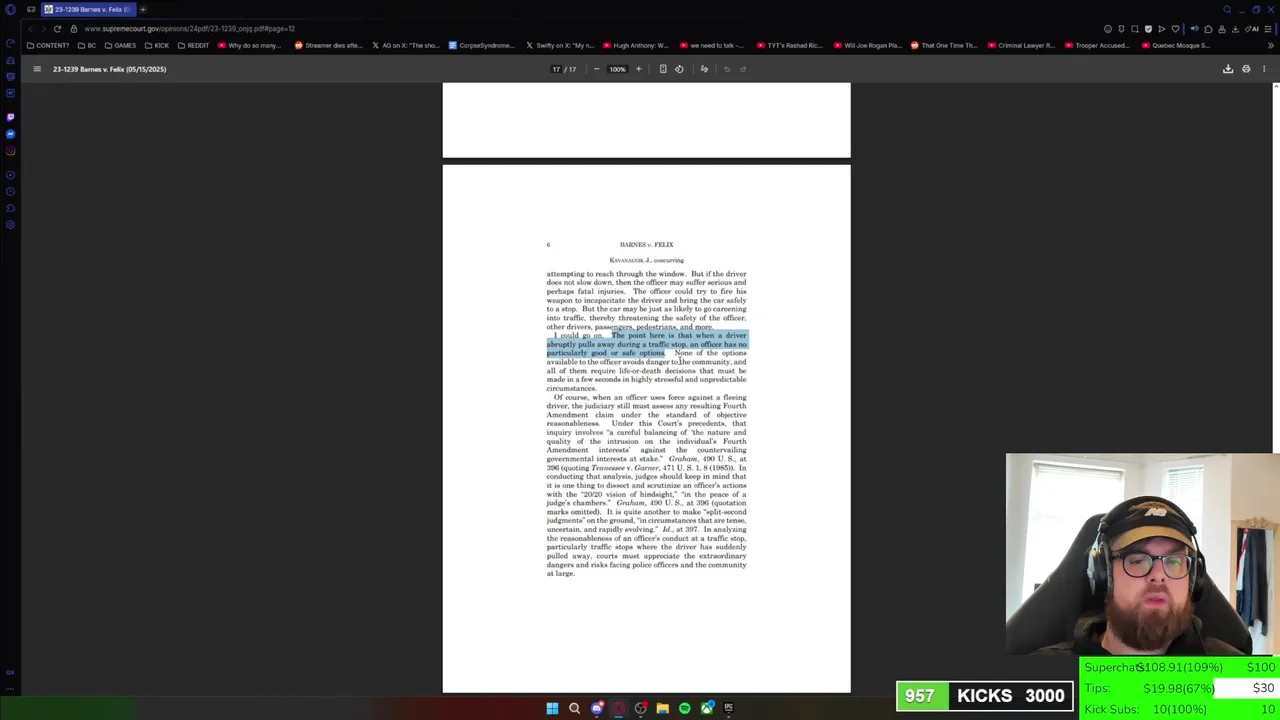Print the PDF document
Image resolution: width=1280 pixels, height=720 pixels.
[1246, 69]
